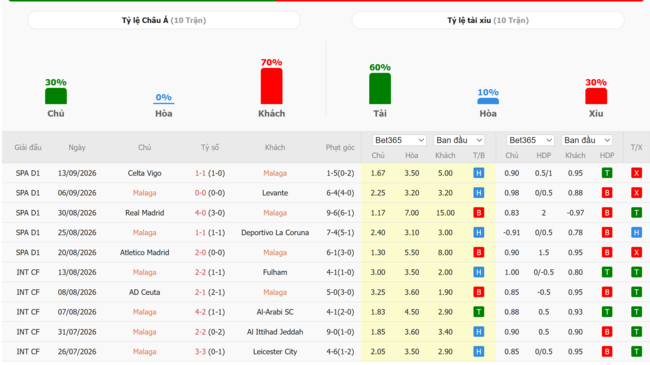Click the 5.50 Hòa odds in Atletico Madrid row

pyautogui.click(x=412, y=252)
